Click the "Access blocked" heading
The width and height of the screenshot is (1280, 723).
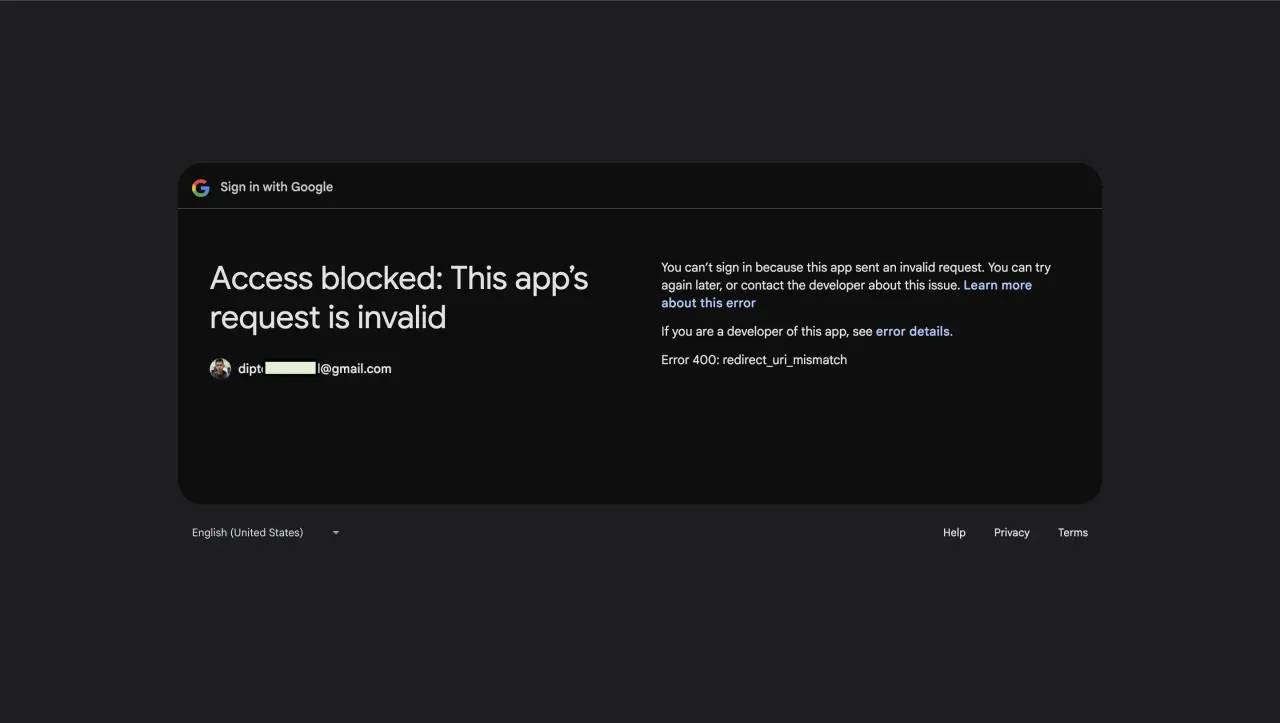398,297
